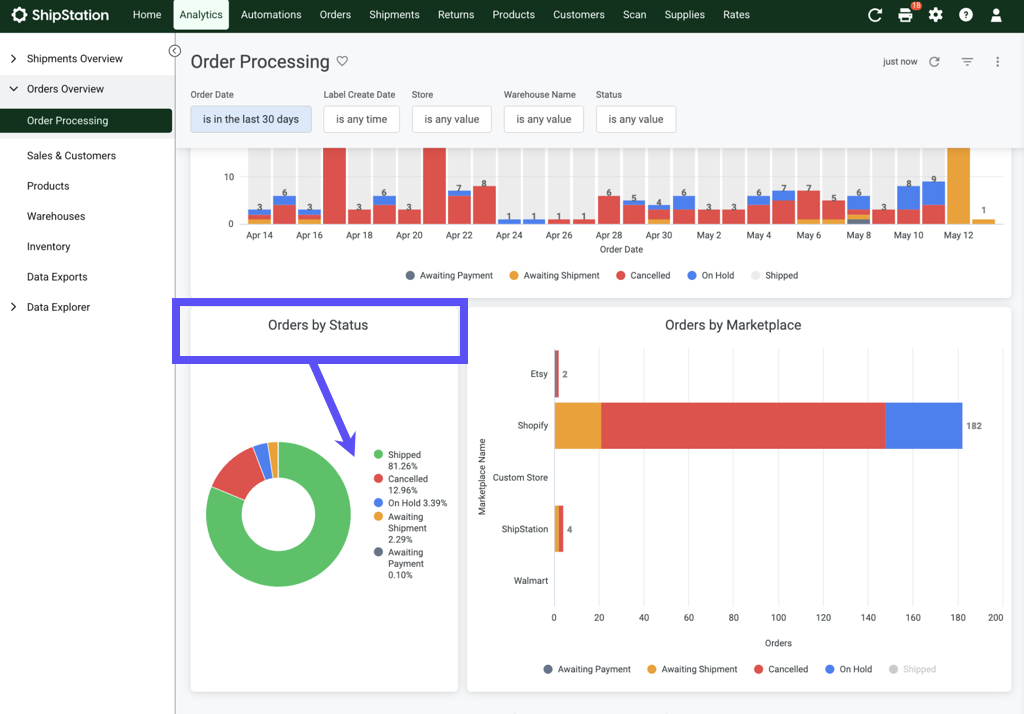Click orange May 12 bar in chart
This screenshot has width=1024, height=714.
958,186
